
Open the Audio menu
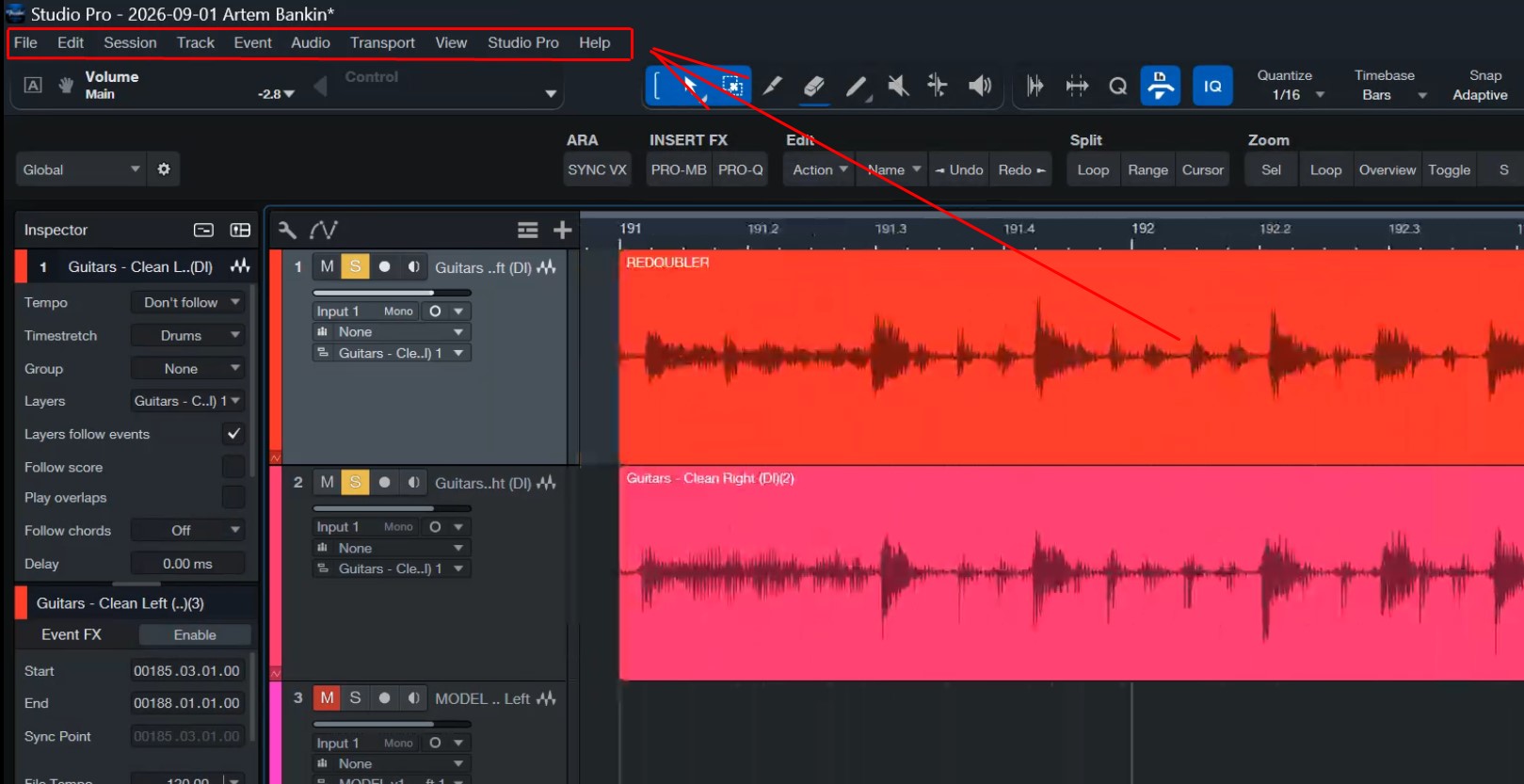(x=311, y=42)
